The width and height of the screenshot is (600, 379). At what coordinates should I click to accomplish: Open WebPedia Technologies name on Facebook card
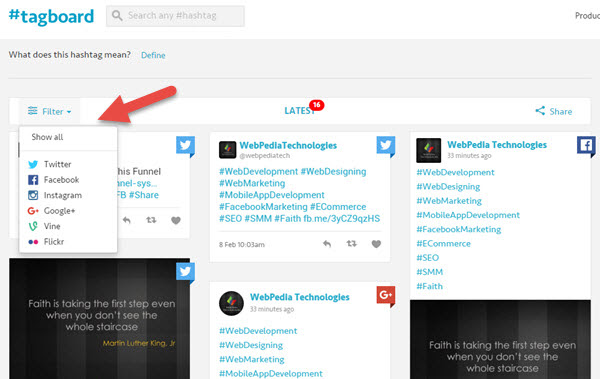point(497,145)
